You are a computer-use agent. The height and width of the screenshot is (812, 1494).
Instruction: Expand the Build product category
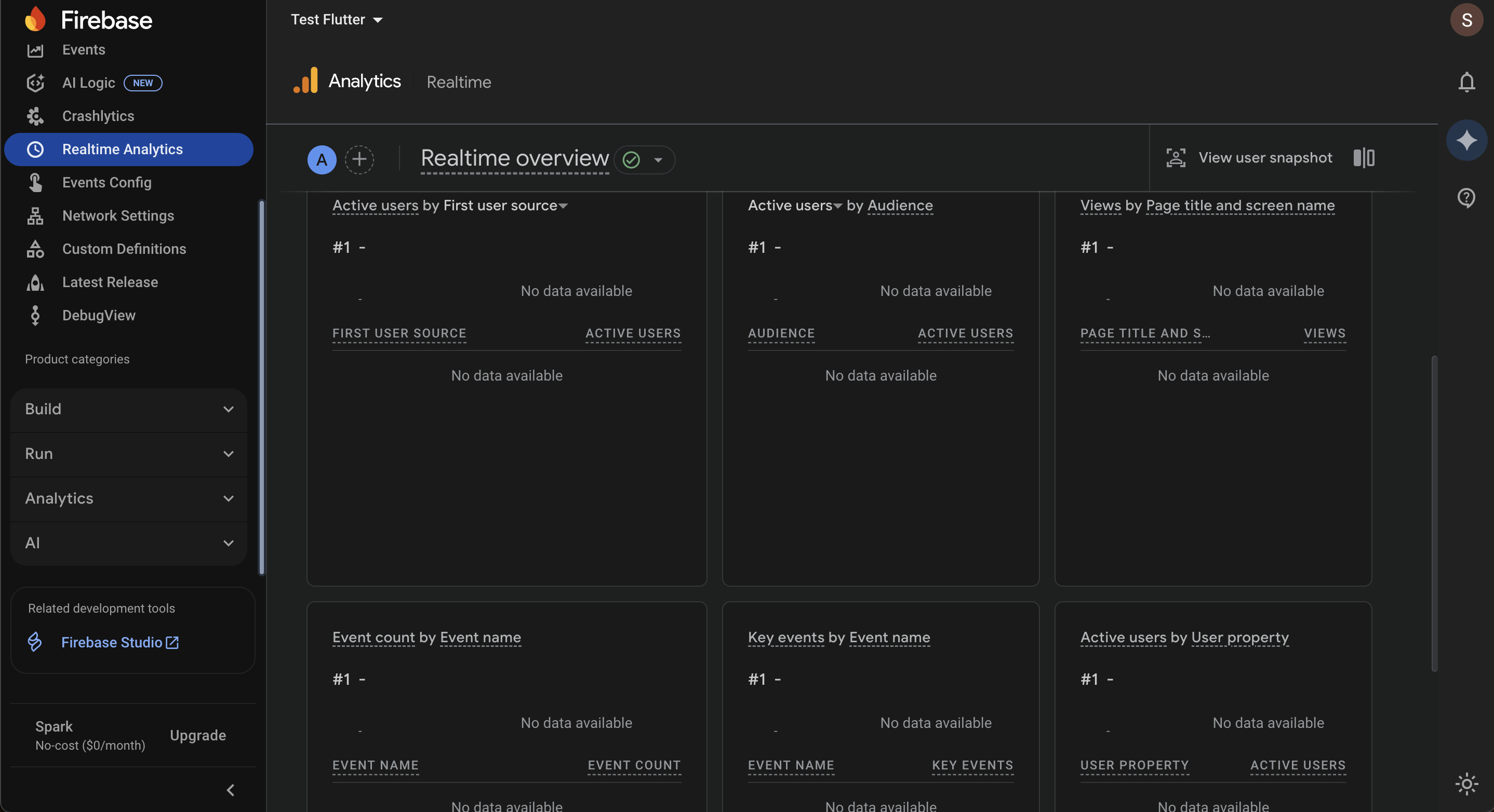pos(129,409)
